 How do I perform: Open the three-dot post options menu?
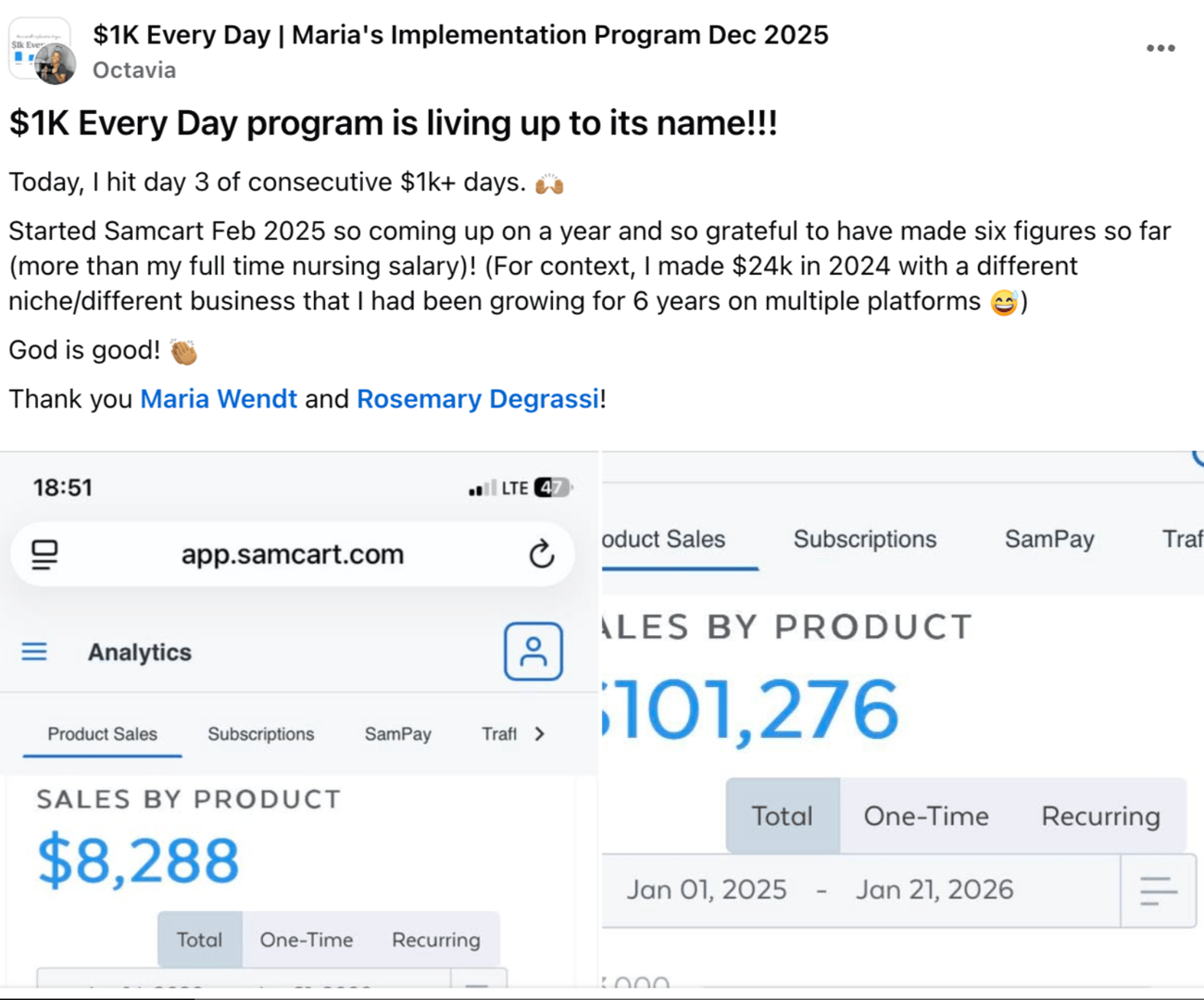point(1160,48)
